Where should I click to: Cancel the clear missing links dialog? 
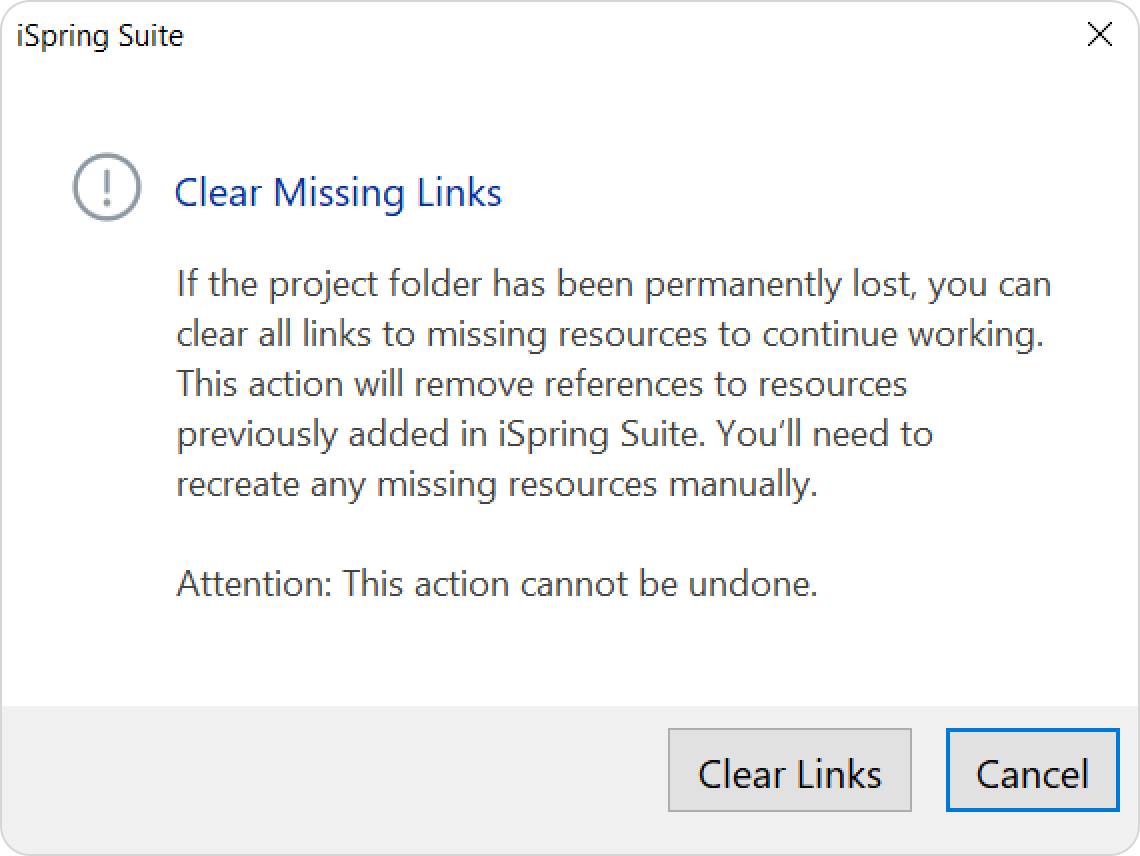(x=1032, y=769)
